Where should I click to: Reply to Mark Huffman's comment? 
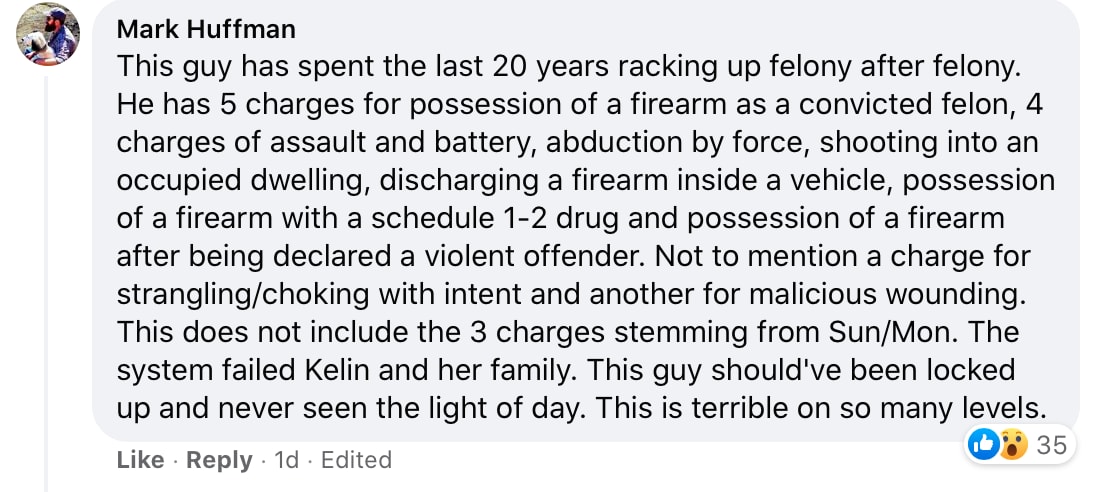tap(219, 460)
